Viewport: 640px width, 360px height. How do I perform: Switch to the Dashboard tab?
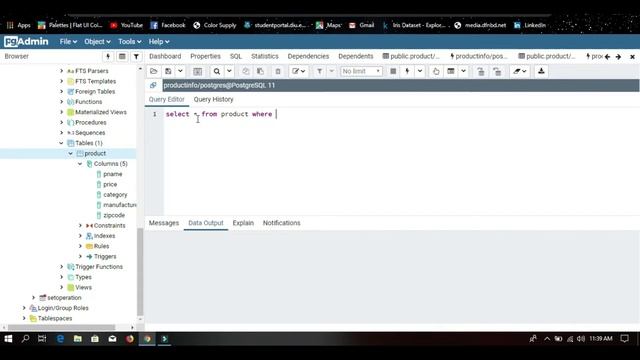click(165, 56)
